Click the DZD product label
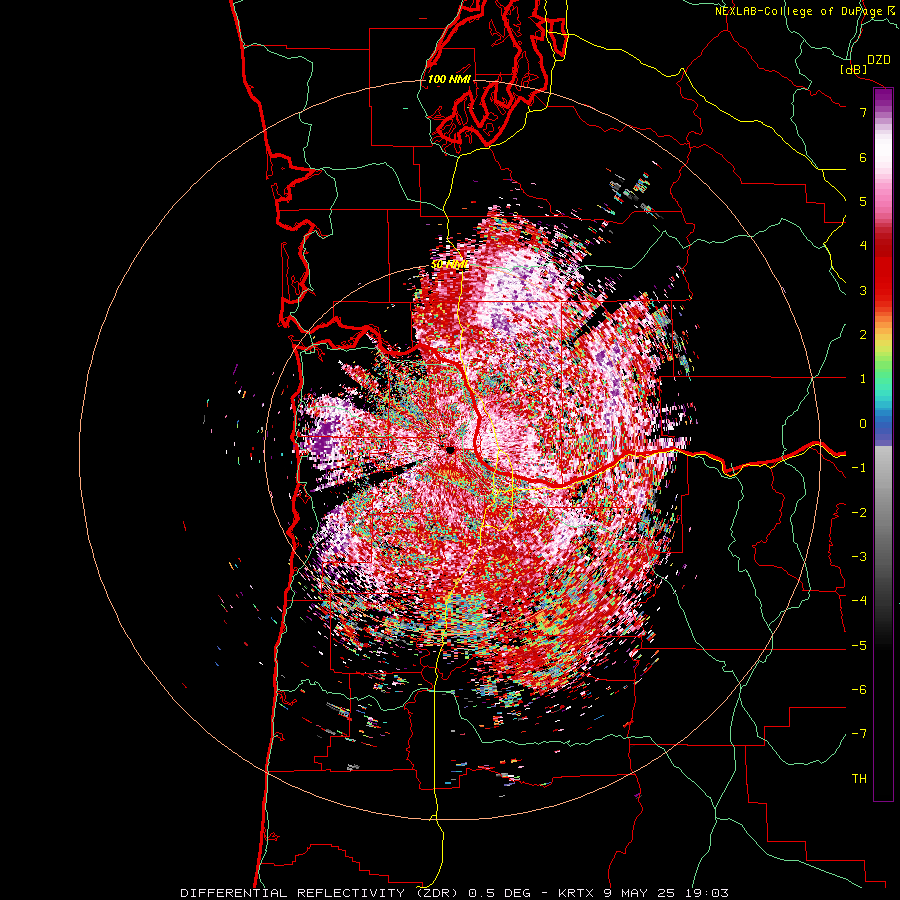Viewport: 900px width, 900px height. pos(878,60)
